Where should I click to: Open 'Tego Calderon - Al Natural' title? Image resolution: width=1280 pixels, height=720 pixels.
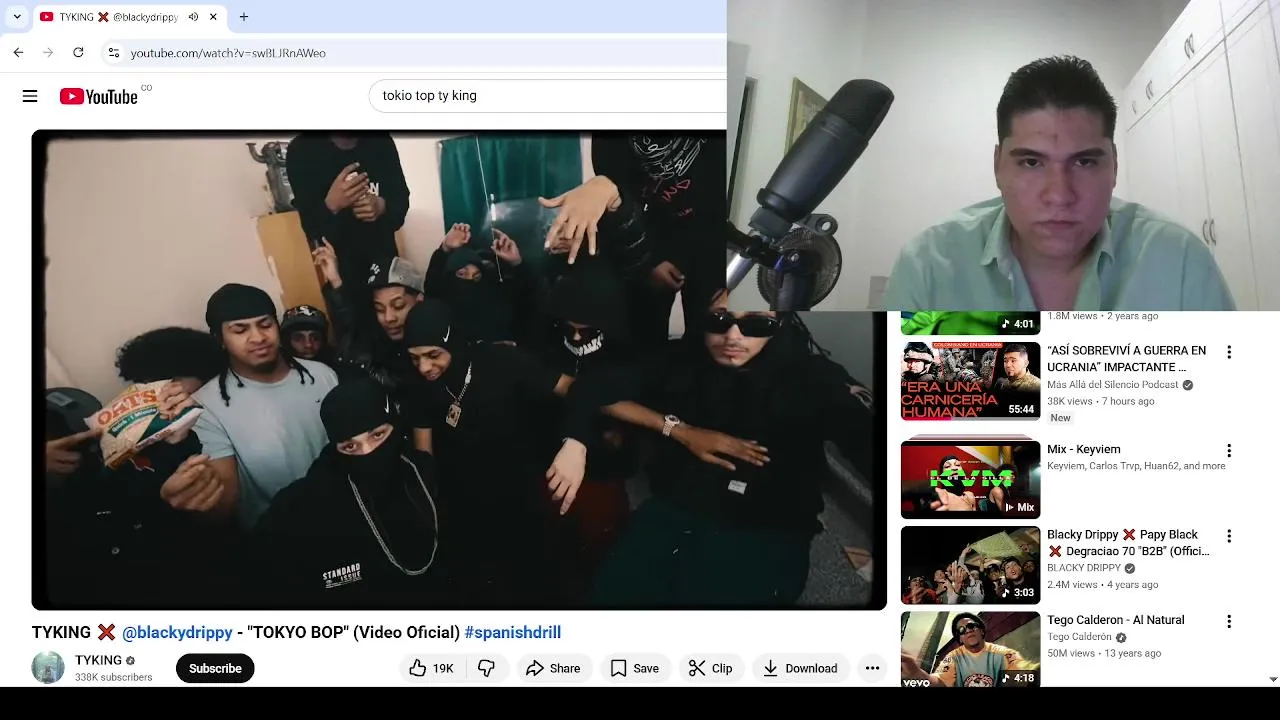[1116, 620]
